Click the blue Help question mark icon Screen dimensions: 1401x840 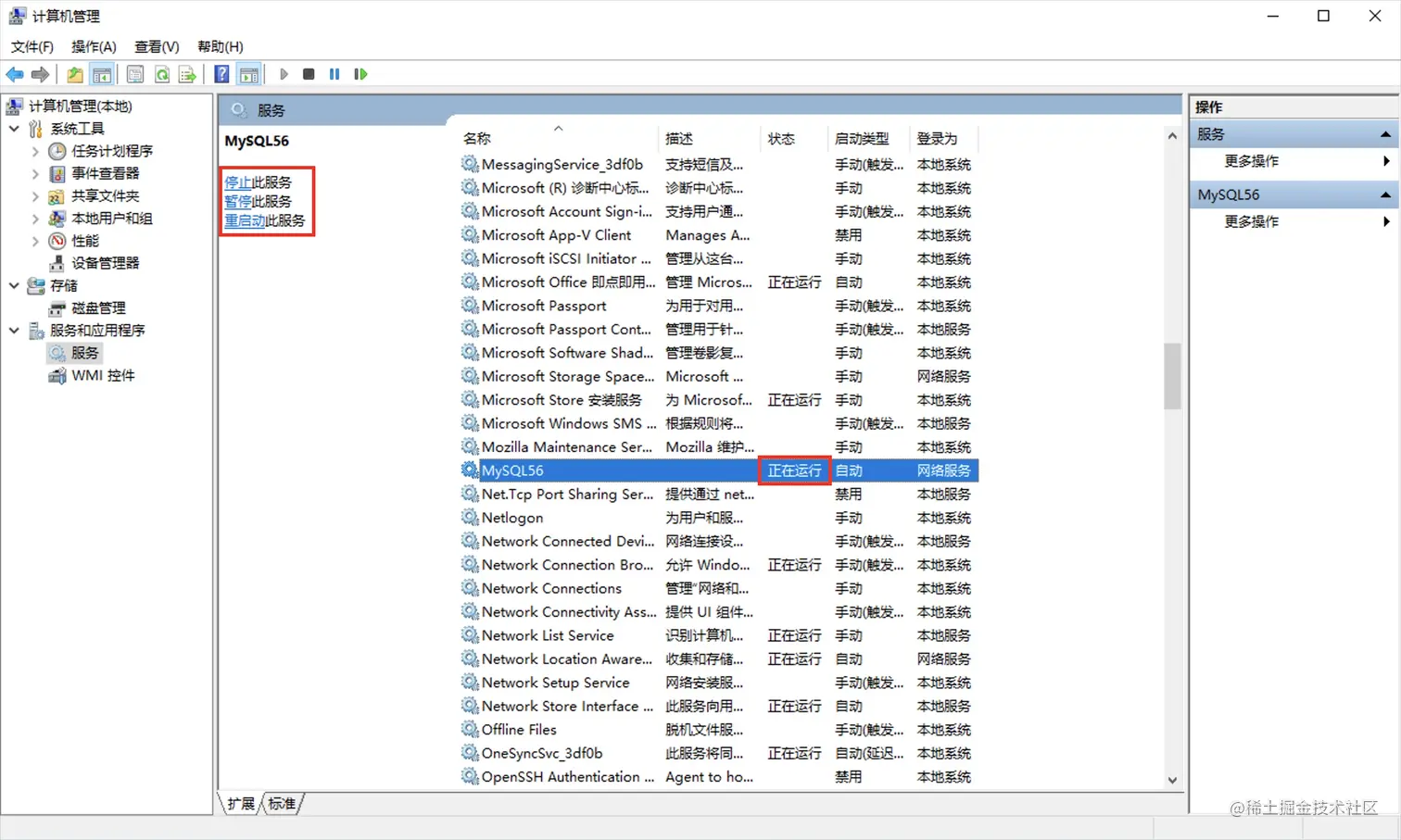click(221, 74)
